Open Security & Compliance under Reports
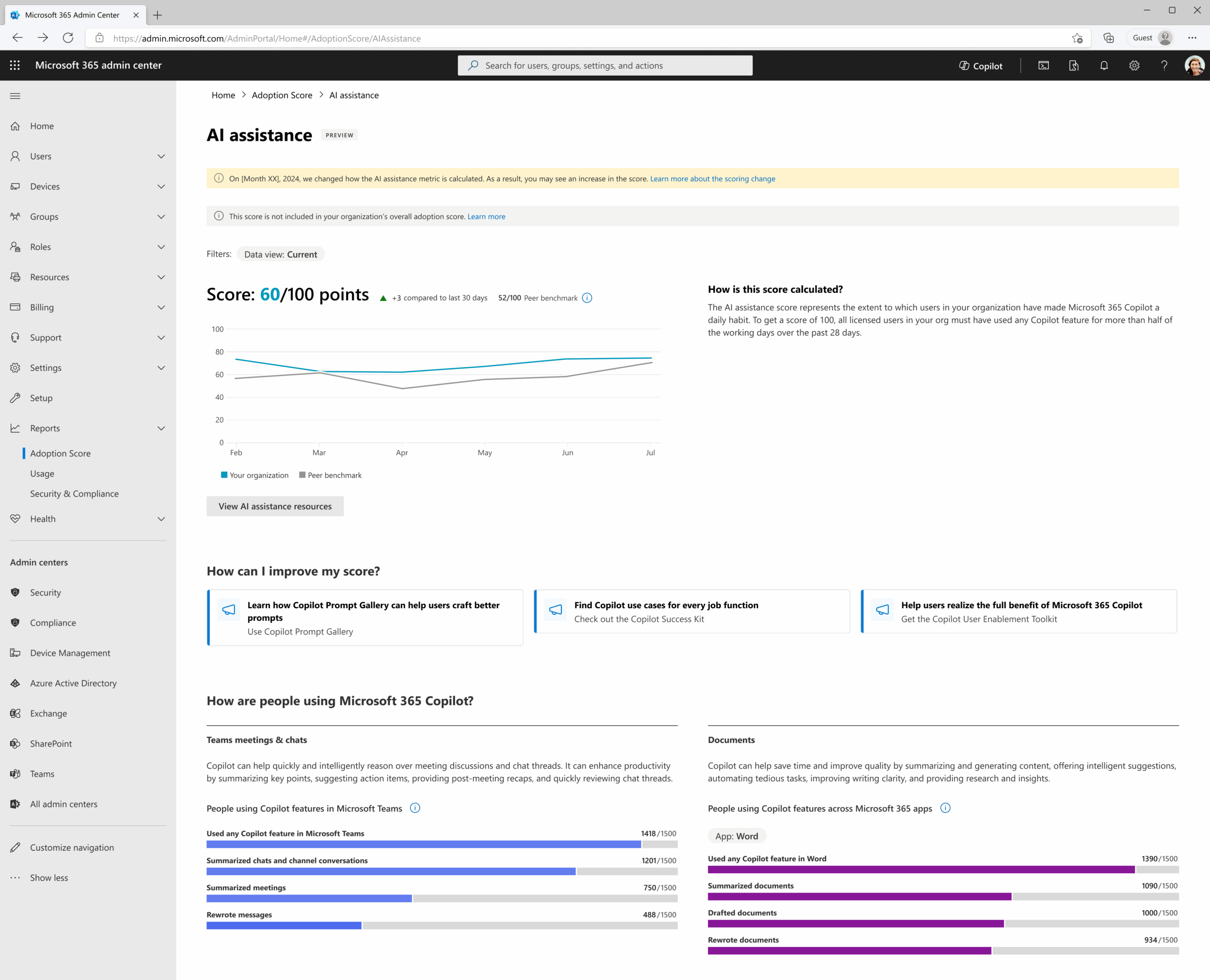Screen dimensions: 1210x980 click(74, 493)
